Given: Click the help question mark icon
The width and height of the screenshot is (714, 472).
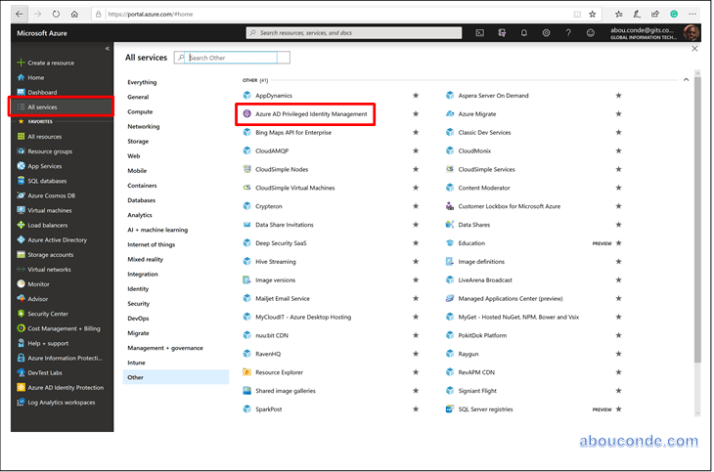Looking at the screenshot, I should [568, 33].
